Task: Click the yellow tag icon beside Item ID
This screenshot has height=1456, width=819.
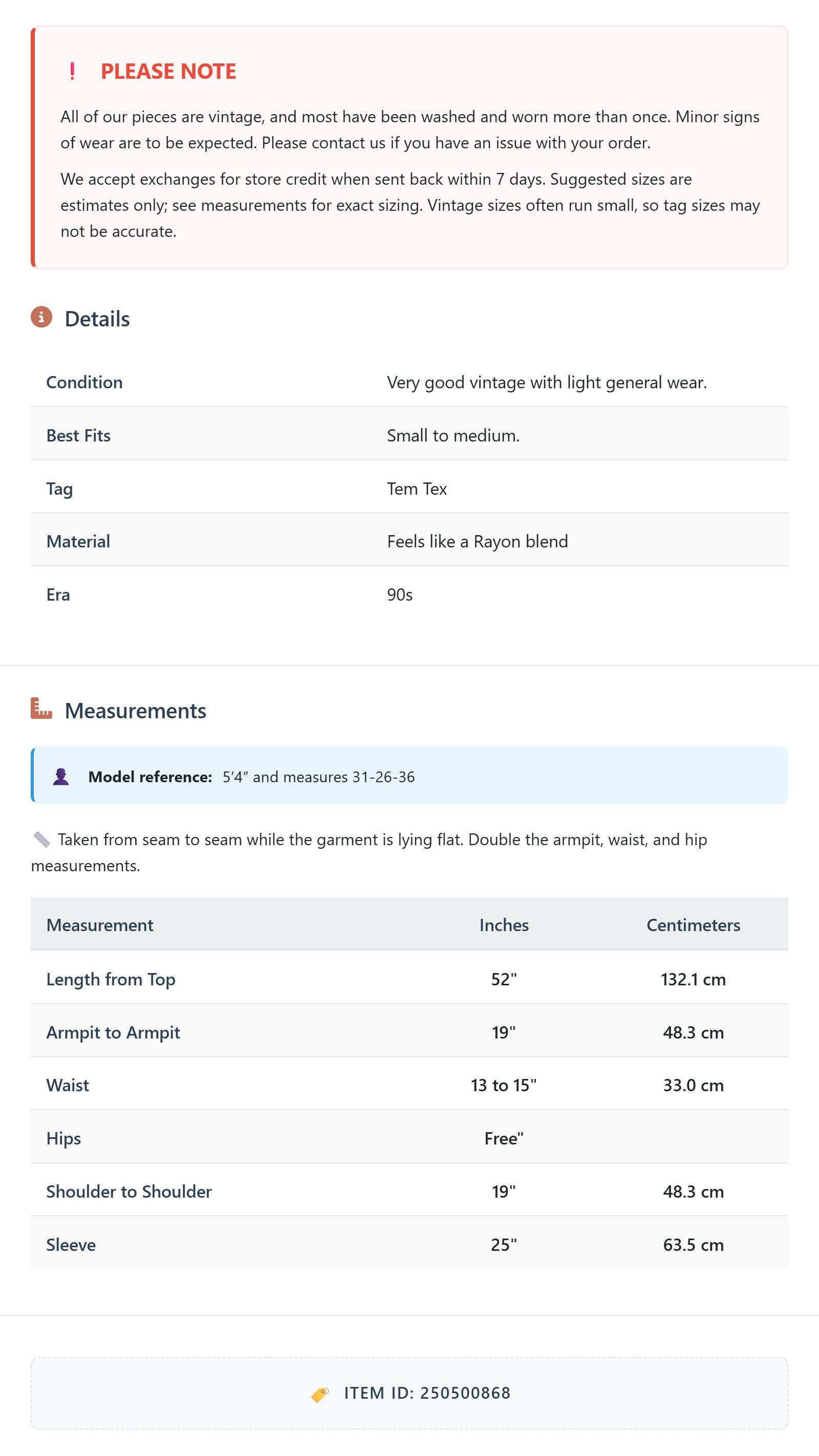Action: tap(320, 1395)
